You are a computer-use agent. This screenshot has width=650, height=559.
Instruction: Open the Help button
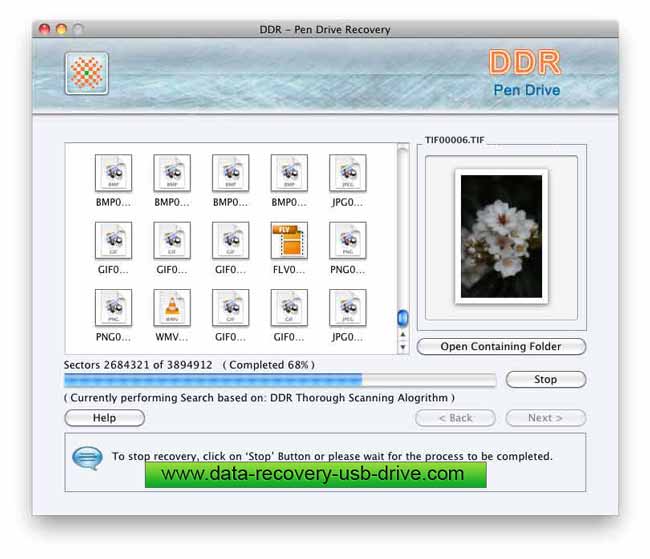point(104,418)
